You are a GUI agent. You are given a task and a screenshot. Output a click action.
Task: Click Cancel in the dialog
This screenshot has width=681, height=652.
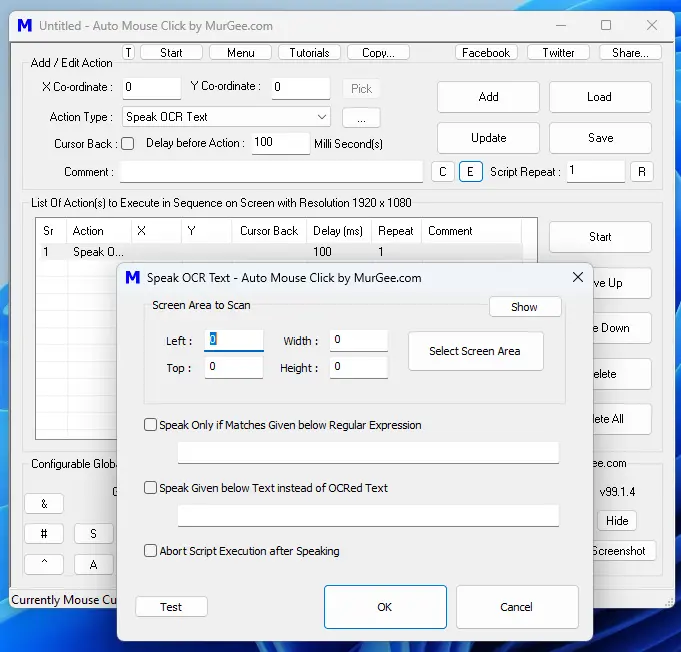[x=517, y=607]
